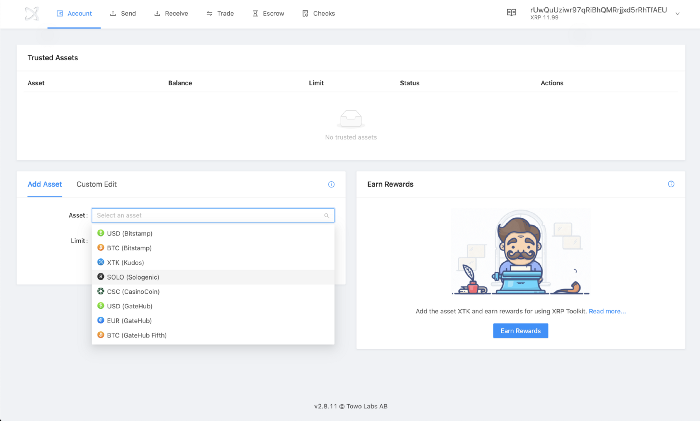Image resolution: width=700 pixels, height=421 pixels.
Task: Click the wallet layout icon beside address
Action: point(511,13)
